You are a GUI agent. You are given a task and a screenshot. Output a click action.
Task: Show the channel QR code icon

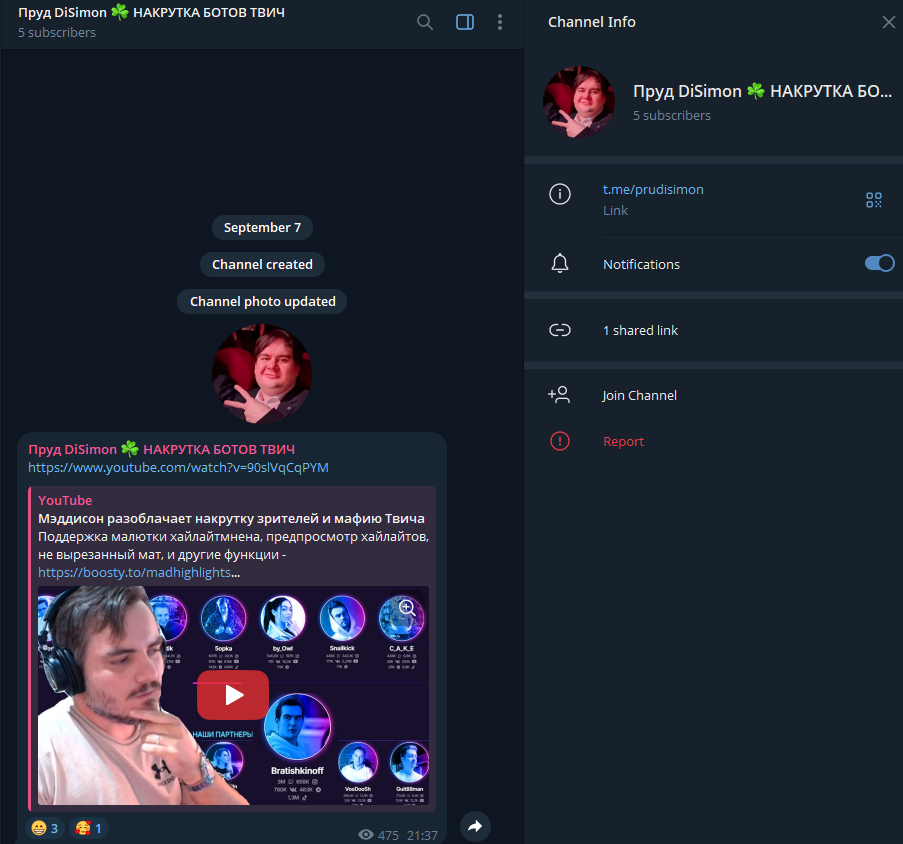click(874, 200)
